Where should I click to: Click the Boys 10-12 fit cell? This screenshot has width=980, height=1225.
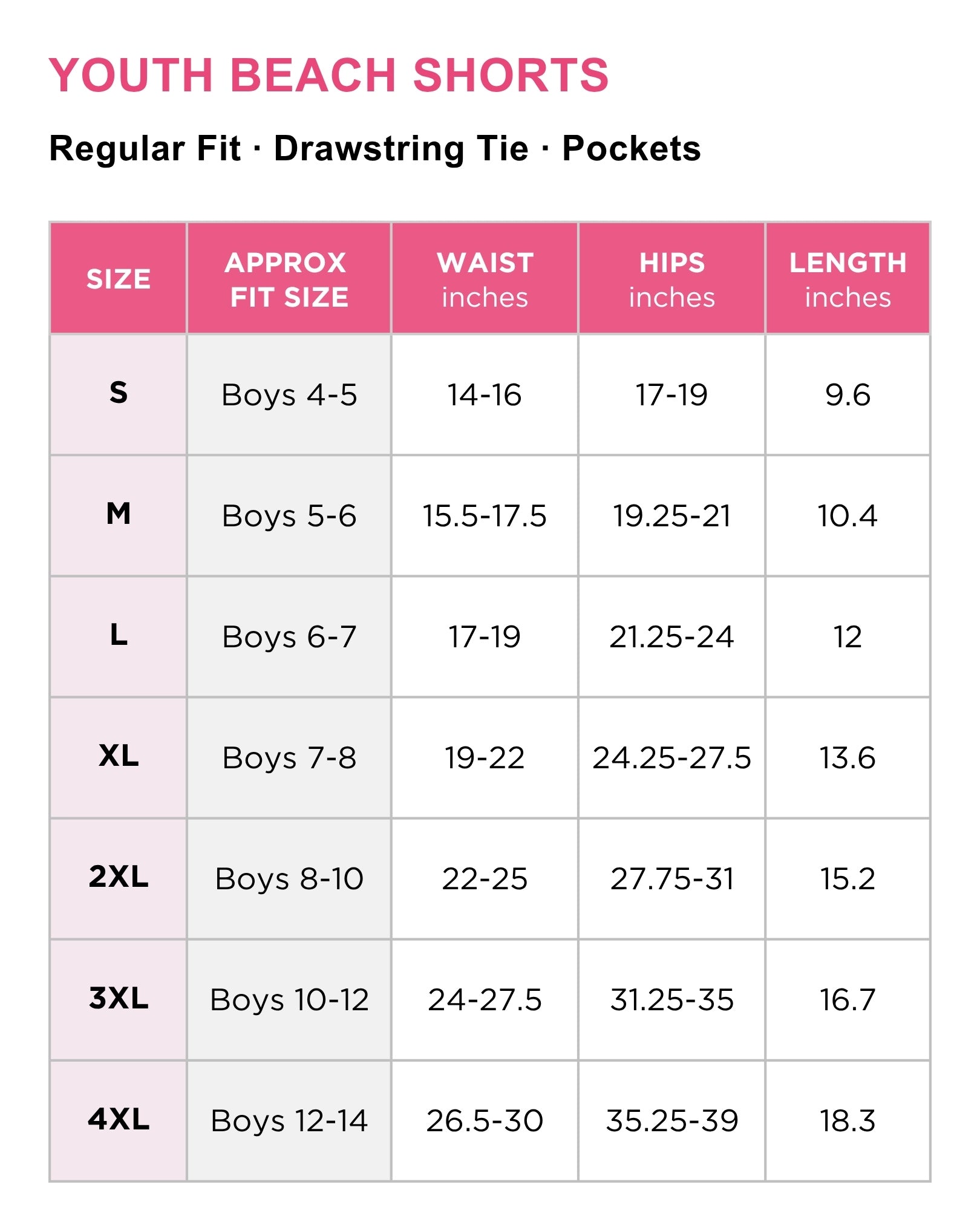point(289,1000)
